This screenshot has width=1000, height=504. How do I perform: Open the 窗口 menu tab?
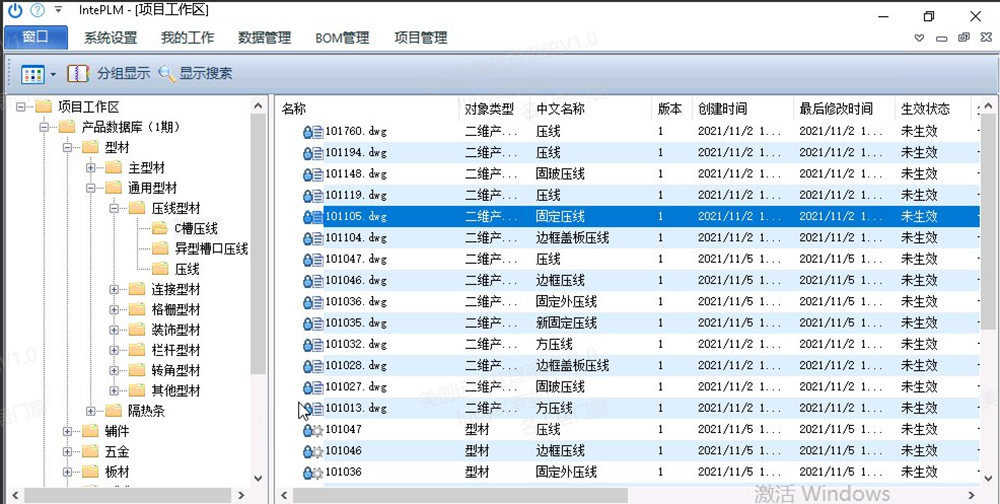pyautogui.click(x=36, y=37)
